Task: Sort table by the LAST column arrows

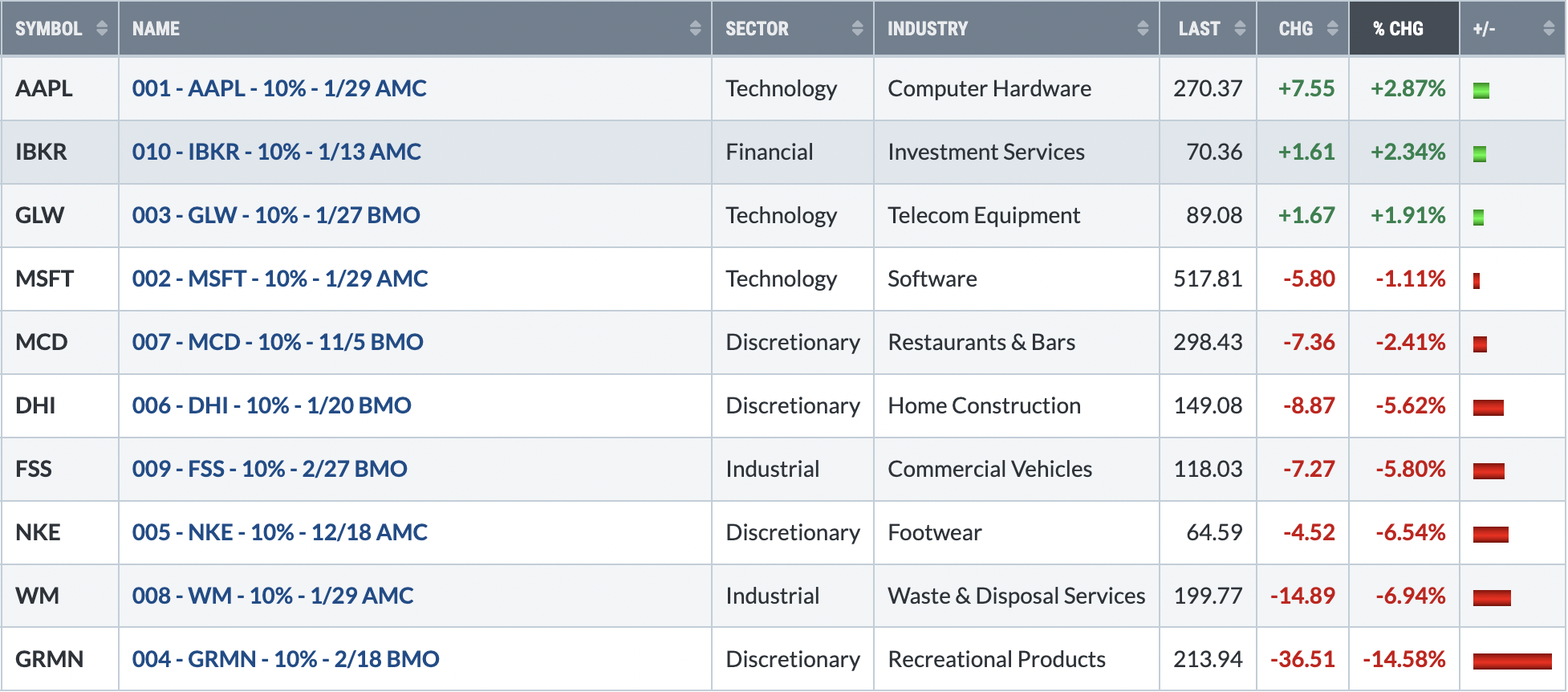Action: click(x=1240, y=29)
